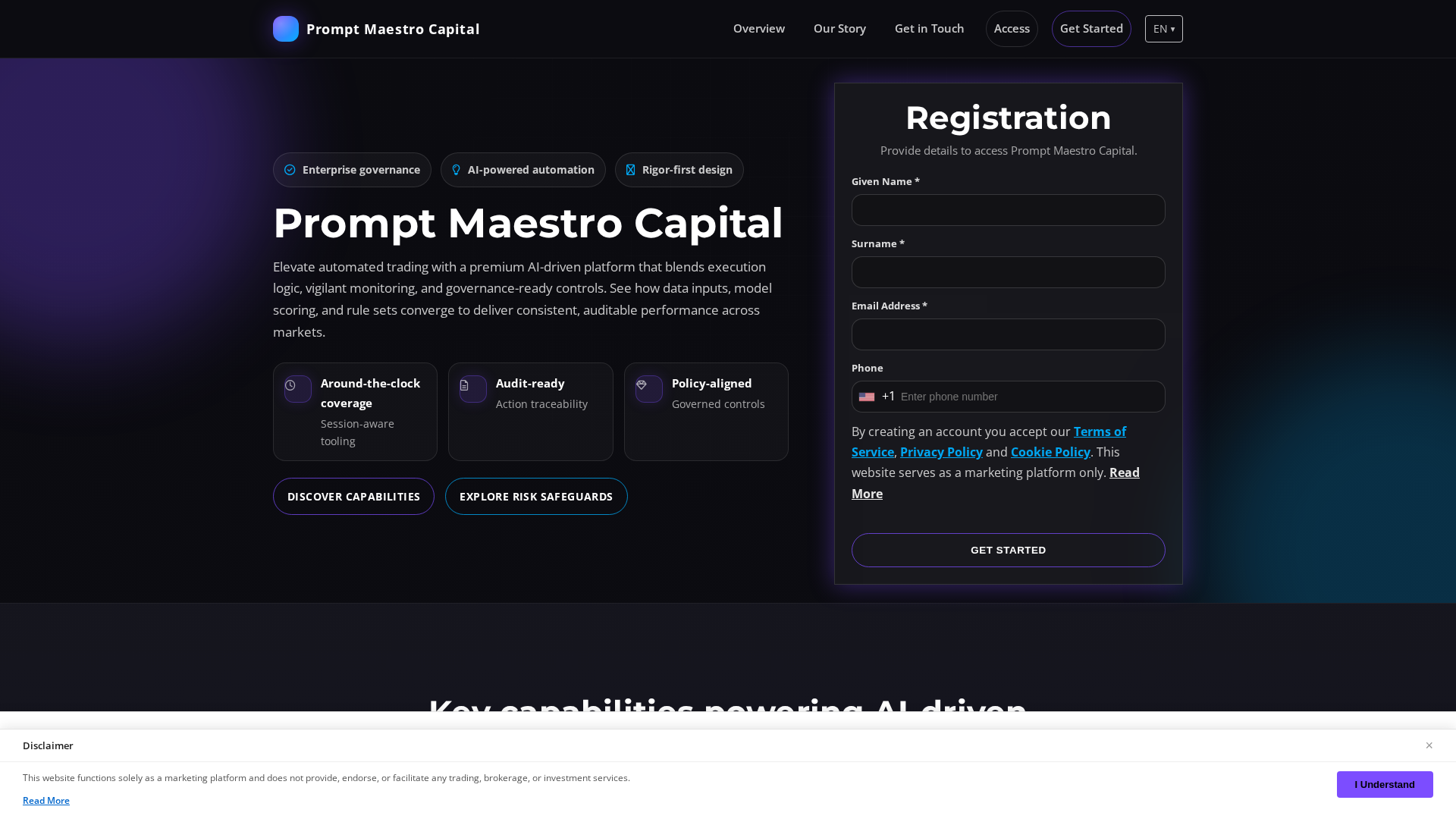This screenshot has height=819, width=1456.
Task: Click the Prompt Maestro Capital brand name in the header
Action: click(x=393, y=29)
